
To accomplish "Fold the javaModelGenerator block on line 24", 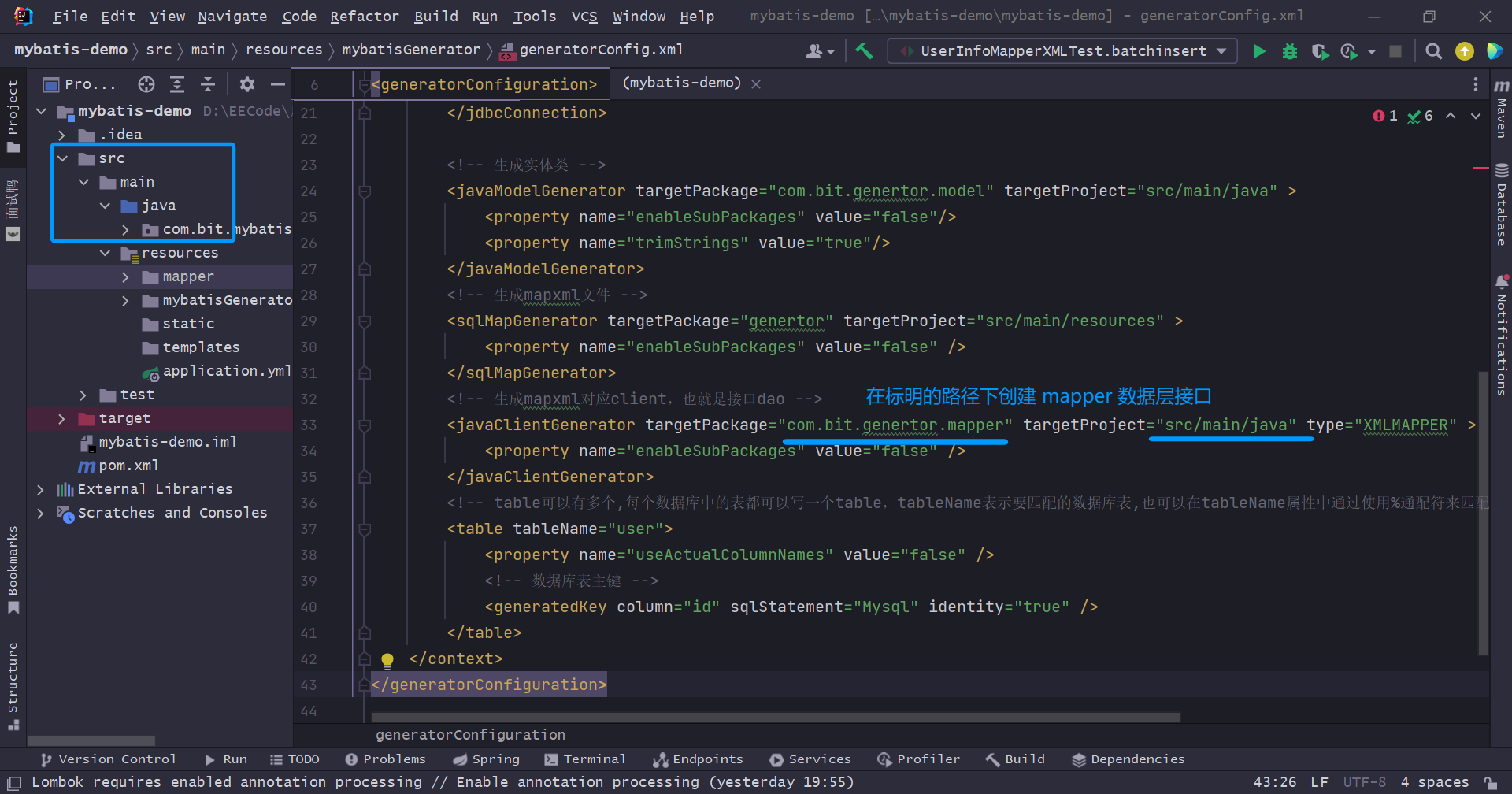I will point(365,191).
